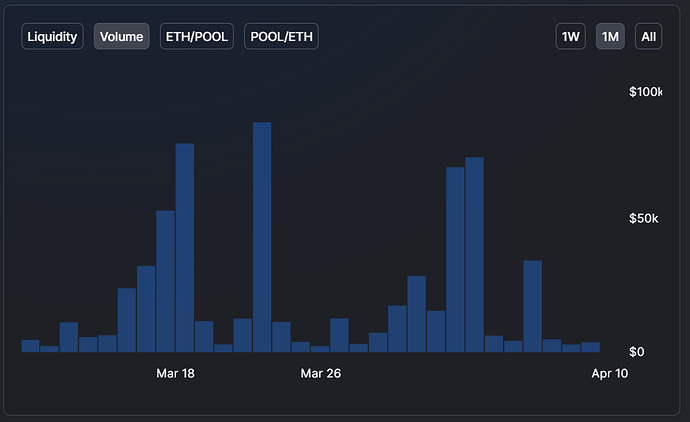
Task: Select the rightmost volume bar
Action: tap(591, 347)
